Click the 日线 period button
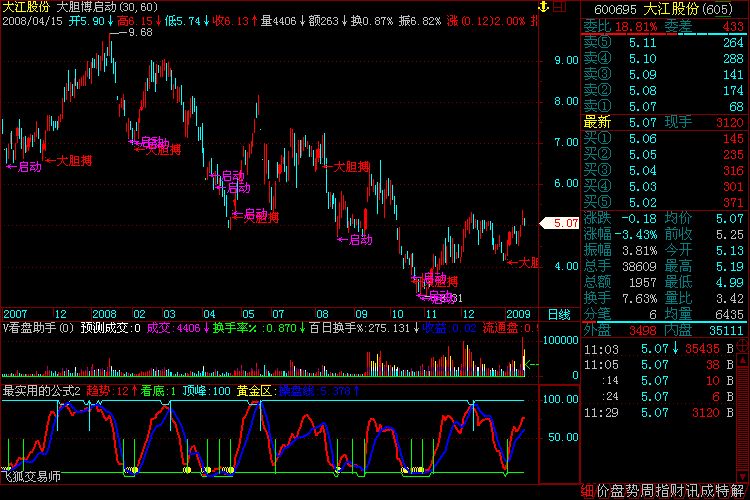Image resolution: width=750 pixels, height=500 pixels. point(559,315)
